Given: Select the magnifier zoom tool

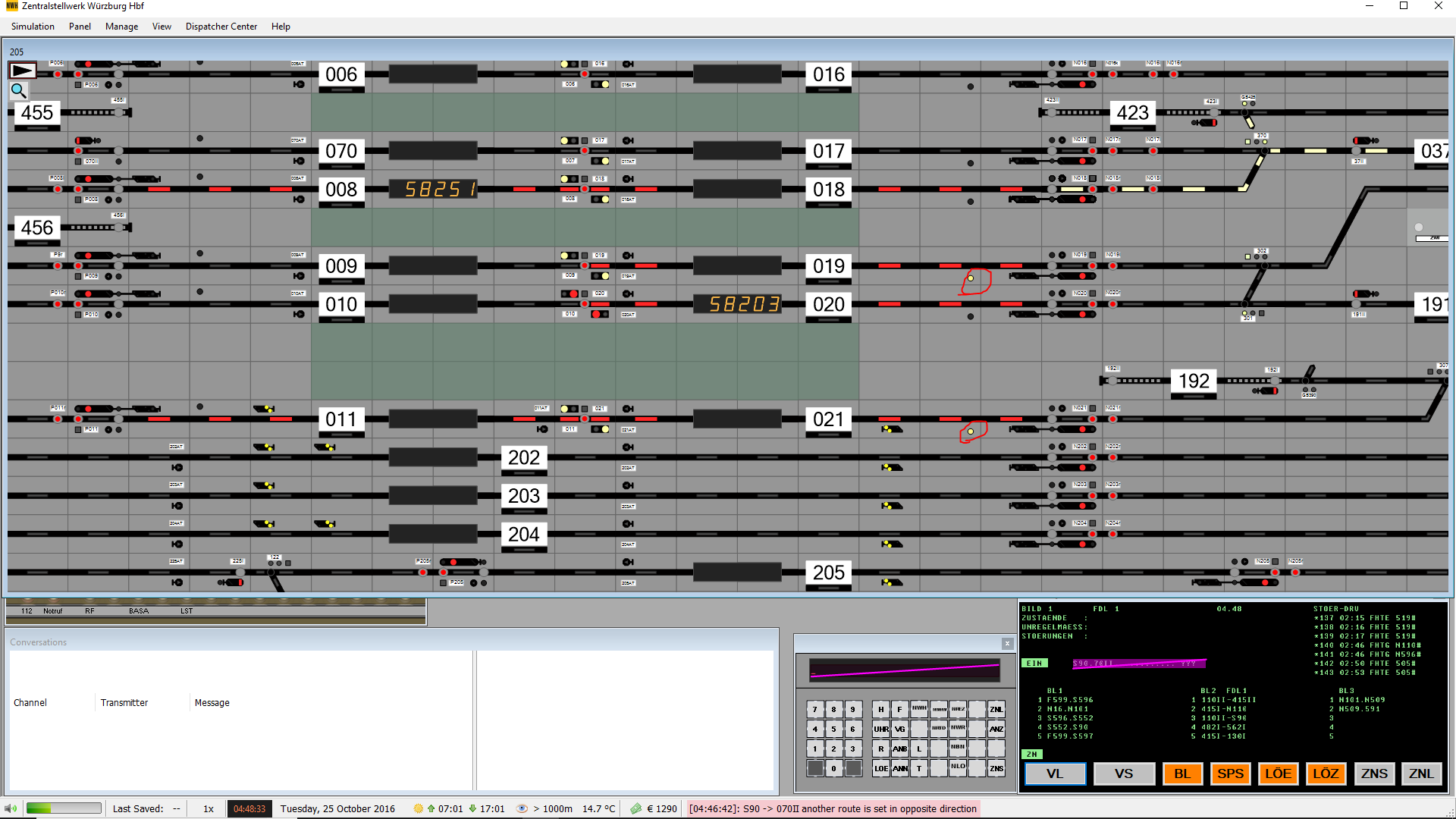Looking at the screenshot, I should pos(19,91).
